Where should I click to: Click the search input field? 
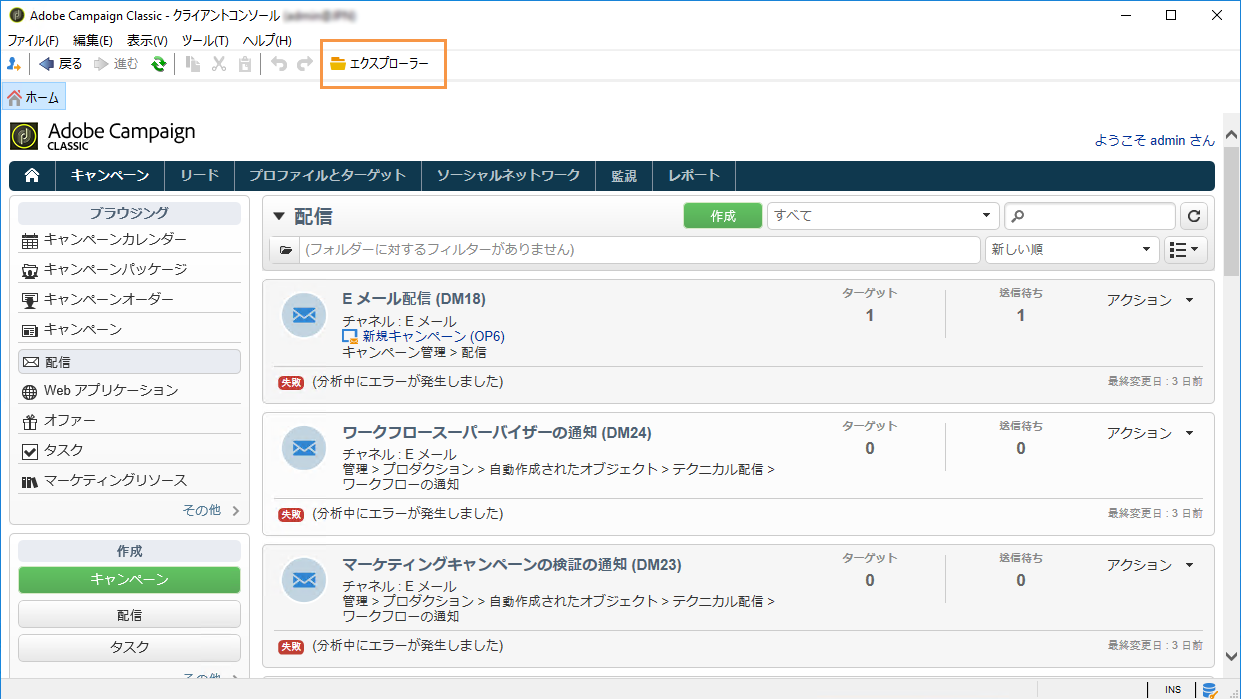[1090, 216]
